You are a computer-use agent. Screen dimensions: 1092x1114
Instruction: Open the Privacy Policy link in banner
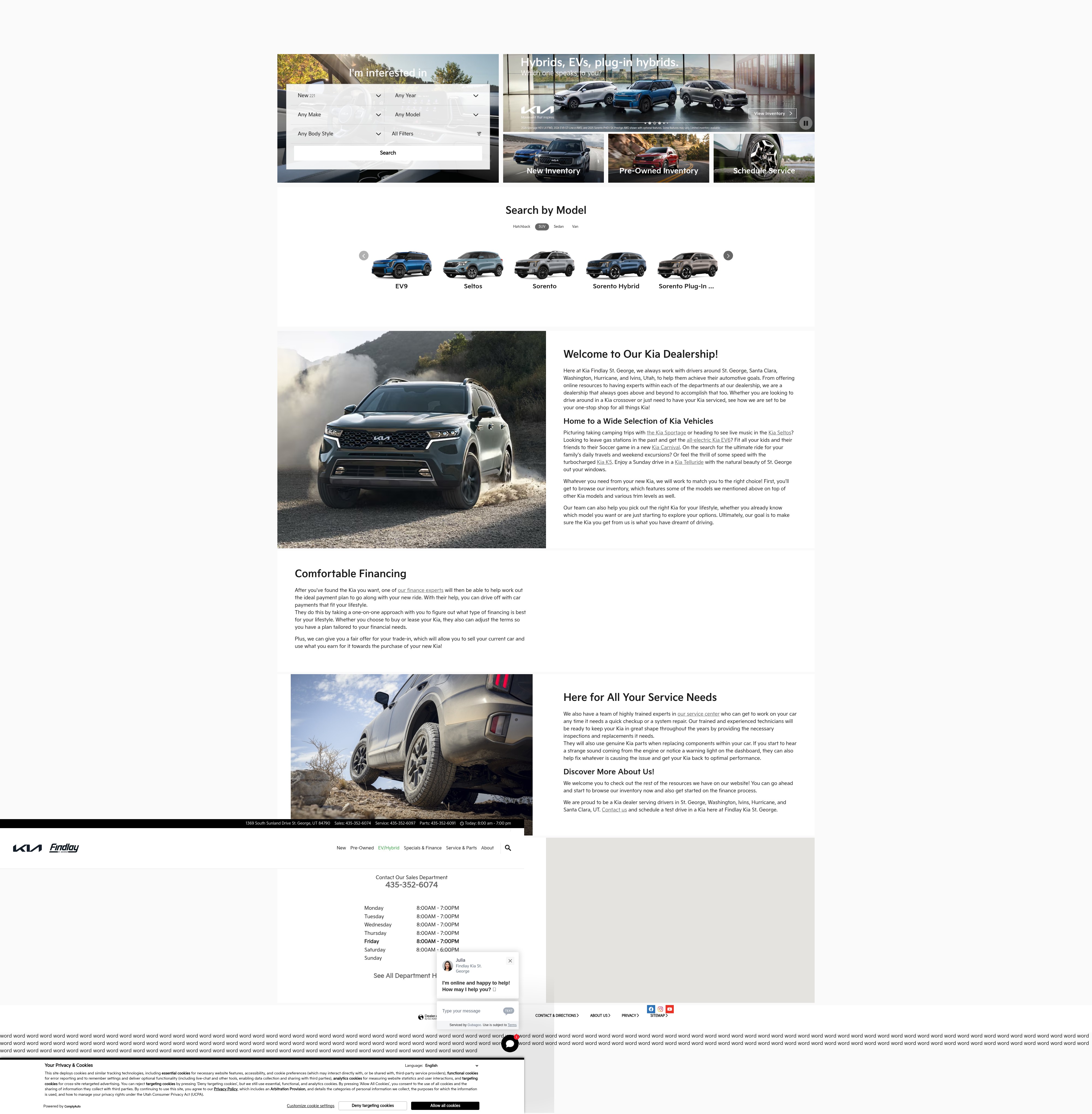point(225,1089)
